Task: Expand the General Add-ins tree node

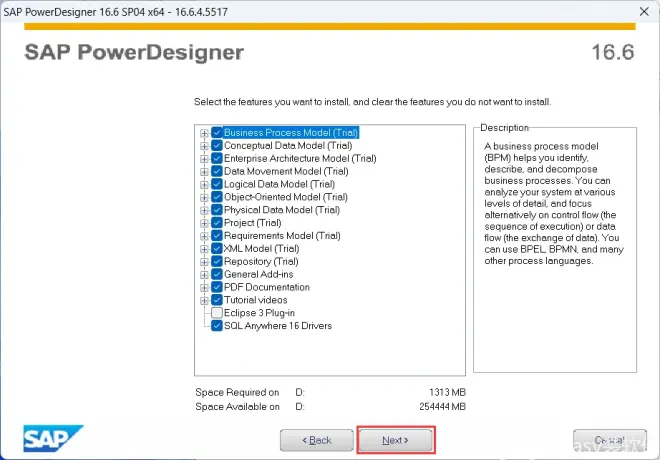Action: 204,275
